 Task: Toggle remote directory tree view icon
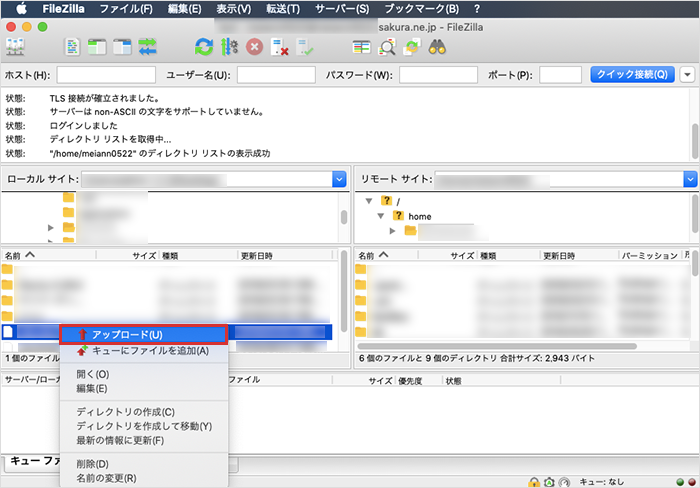pos(123,46)
